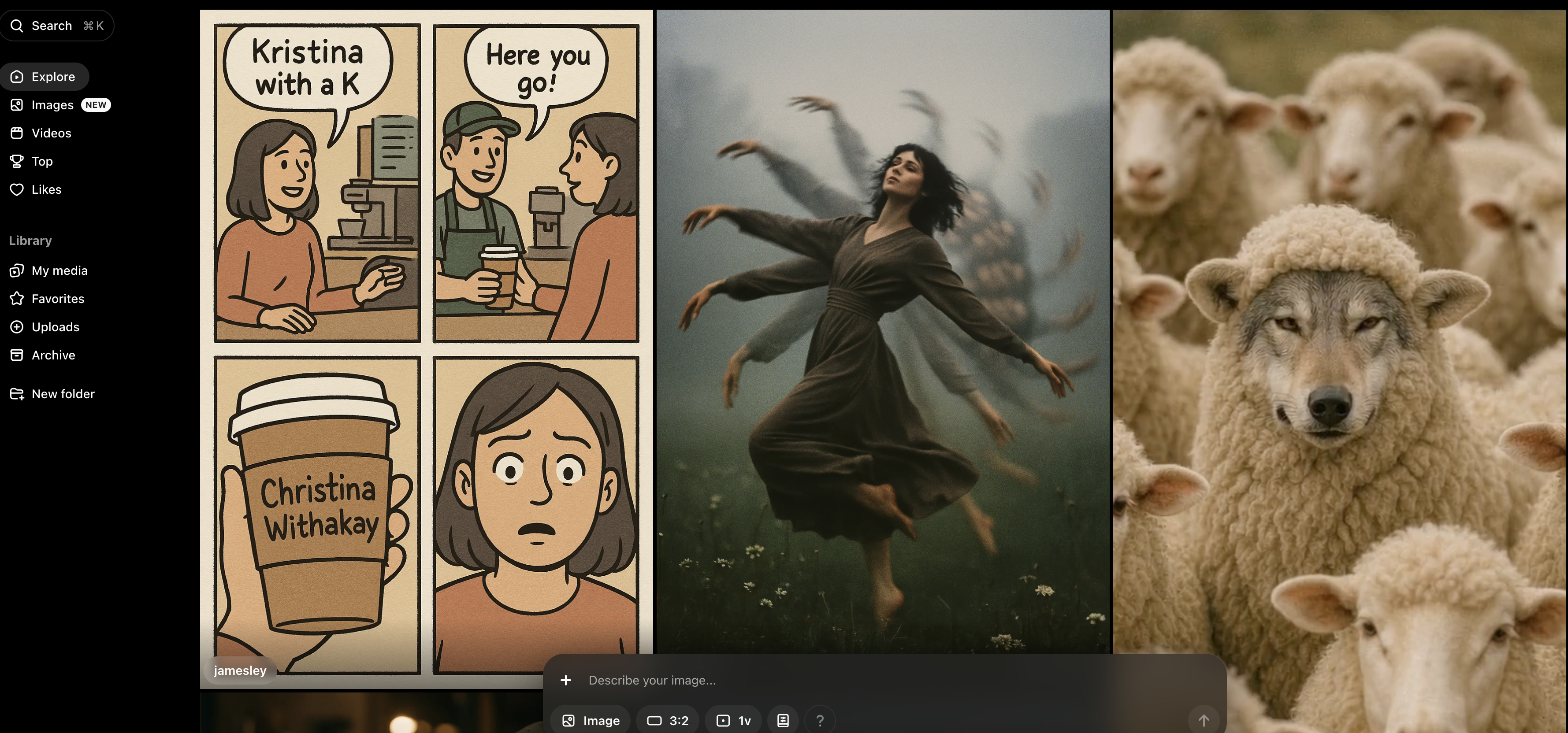Click the question mark help icon

(x=820, y=720)
